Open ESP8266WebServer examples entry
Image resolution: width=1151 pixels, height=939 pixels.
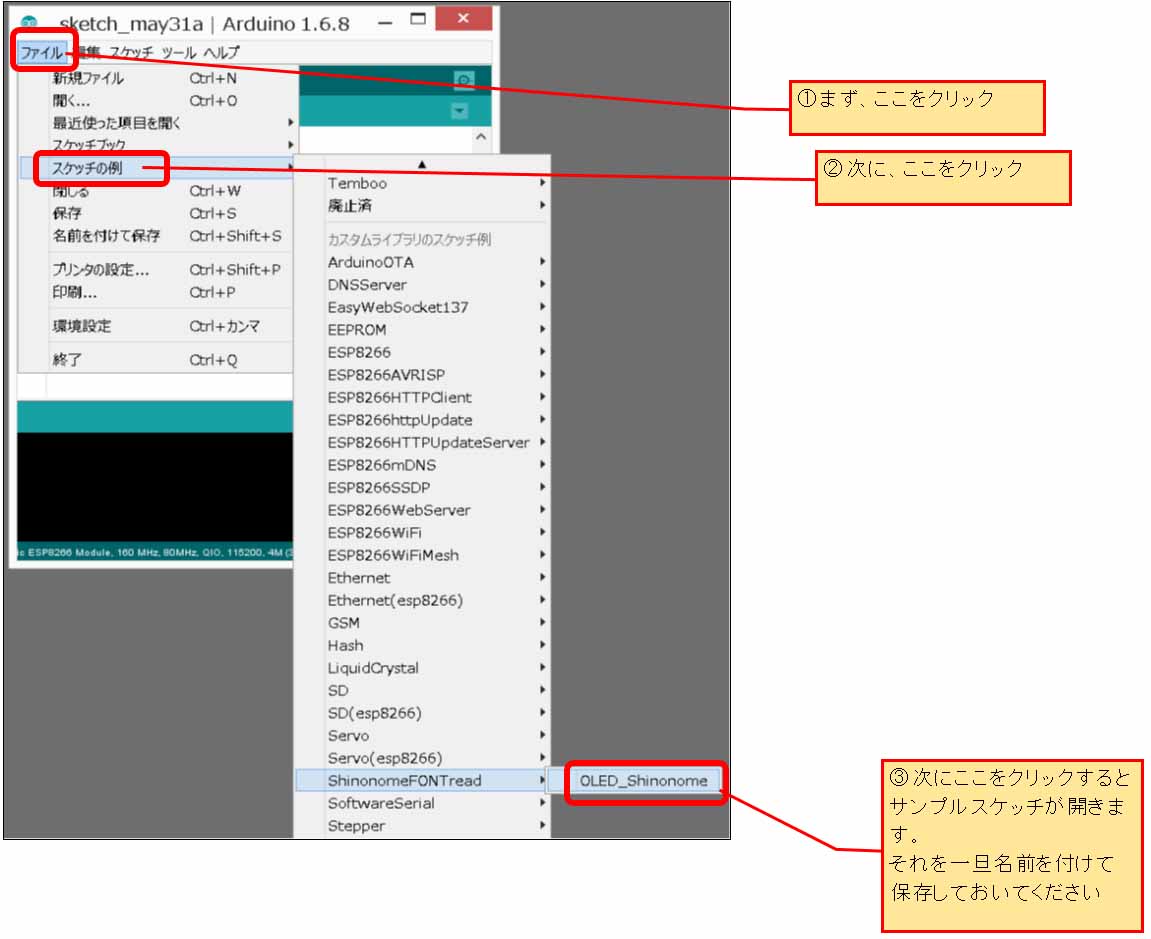[422, 510]
